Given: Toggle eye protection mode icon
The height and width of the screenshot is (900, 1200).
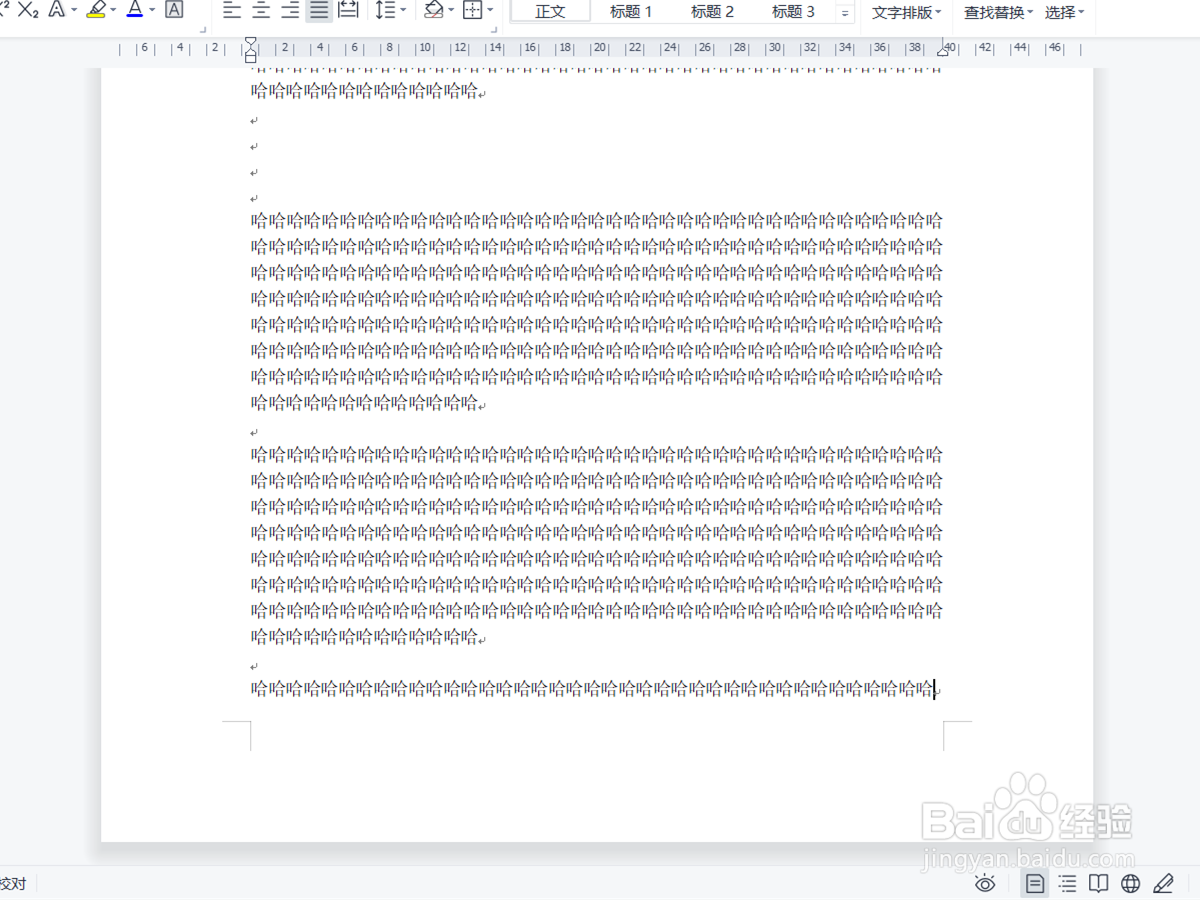Looking at the screenshot, I should click(986, 883).
